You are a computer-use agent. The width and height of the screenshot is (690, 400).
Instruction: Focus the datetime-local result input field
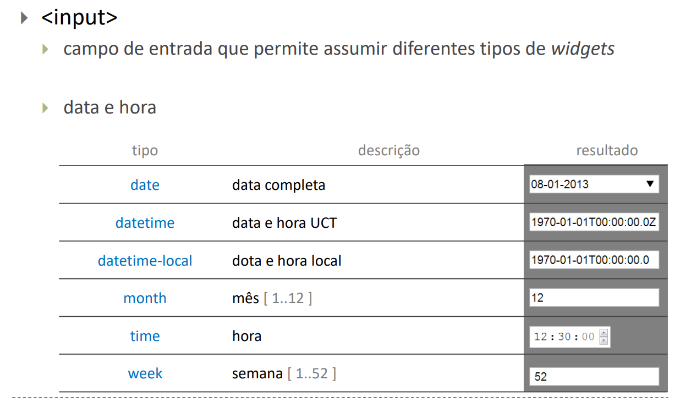[594, 260]
